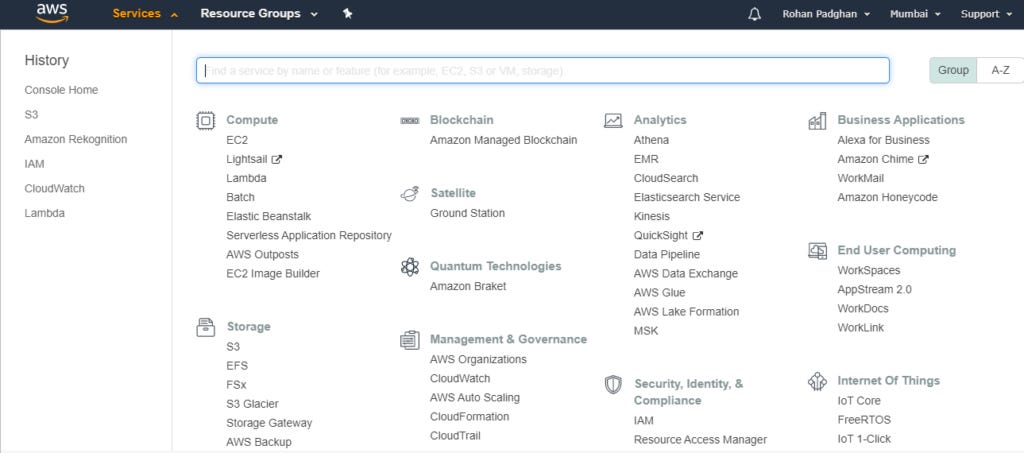Click the pin shortcut icon in navbar
Screen dimensions: 1024x453
tap(347, 14)
